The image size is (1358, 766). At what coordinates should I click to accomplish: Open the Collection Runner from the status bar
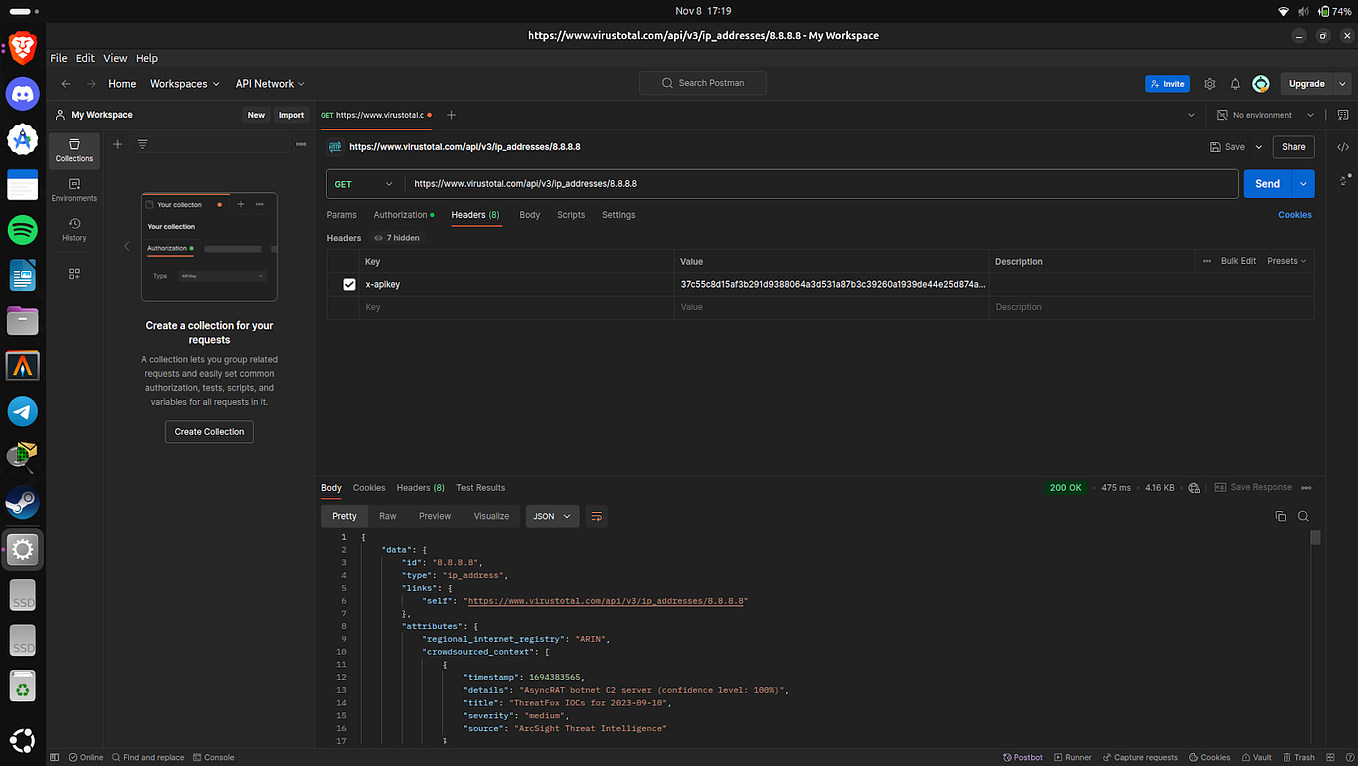[1072, 757]
